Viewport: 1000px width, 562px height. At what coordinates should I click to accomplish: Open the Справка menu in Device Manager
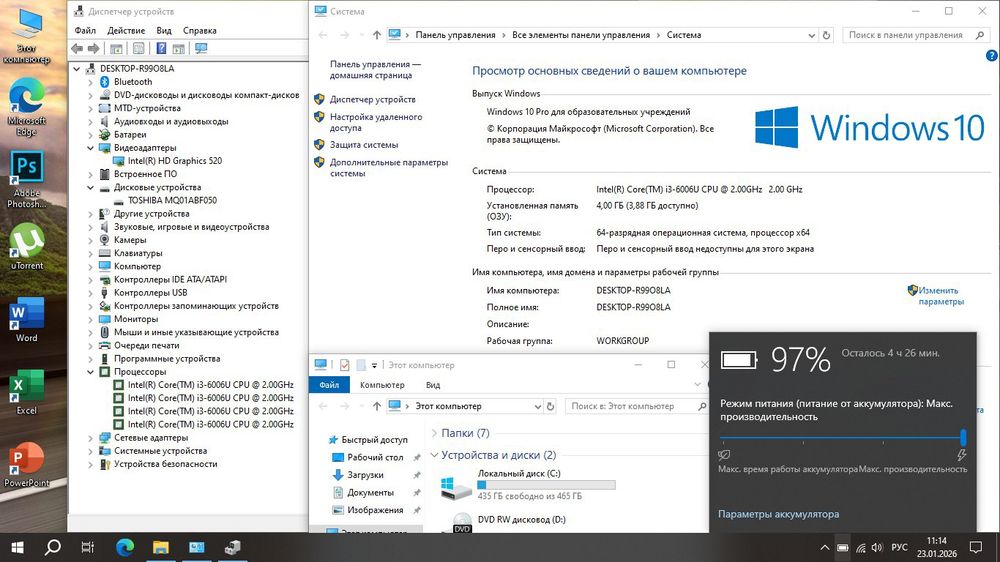coord(200,31)
